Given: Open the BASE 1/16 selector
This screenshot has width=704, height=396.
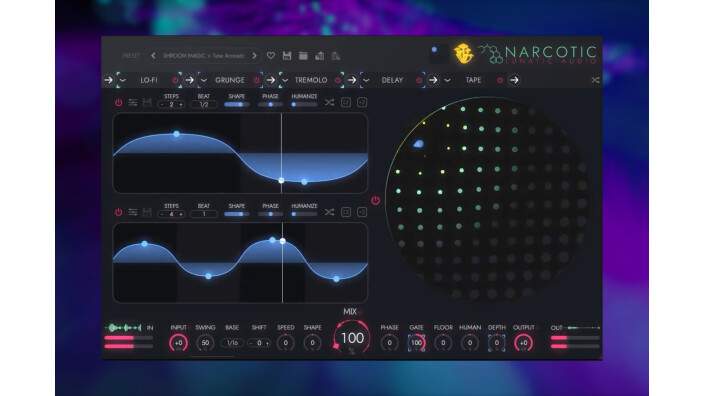Looking at the screenshot, I should click(232, 343).
